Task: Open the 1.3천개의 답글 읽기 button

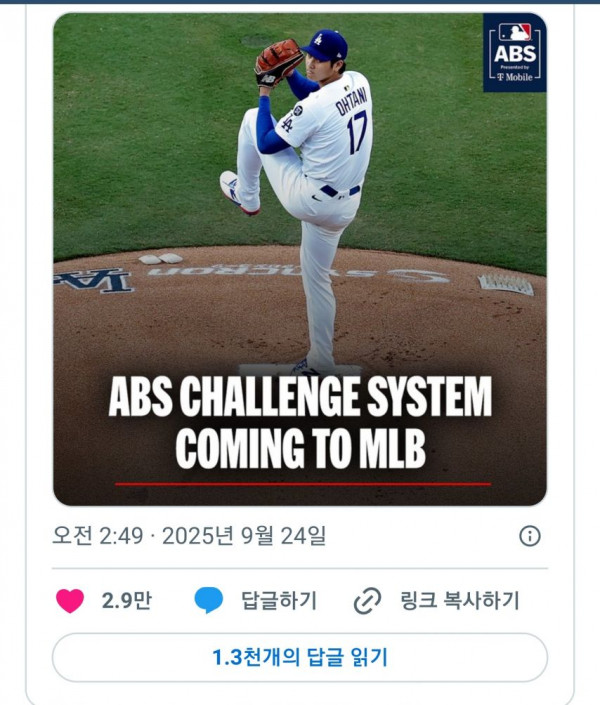Action: click(x=300, y=657)
